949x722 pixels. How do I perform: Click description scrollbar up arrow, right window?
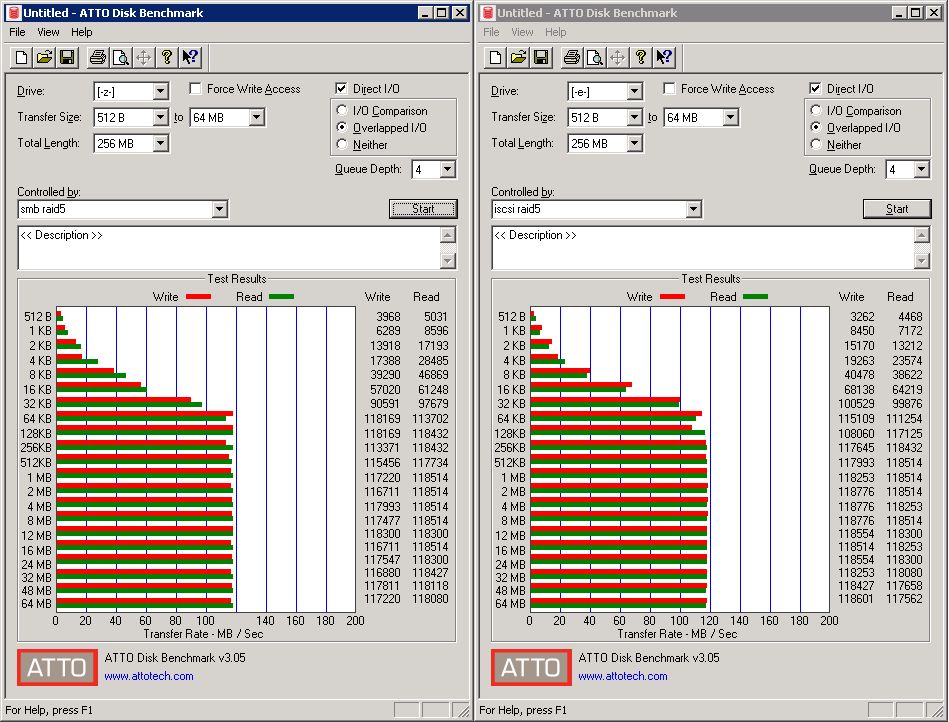[922, 235]
